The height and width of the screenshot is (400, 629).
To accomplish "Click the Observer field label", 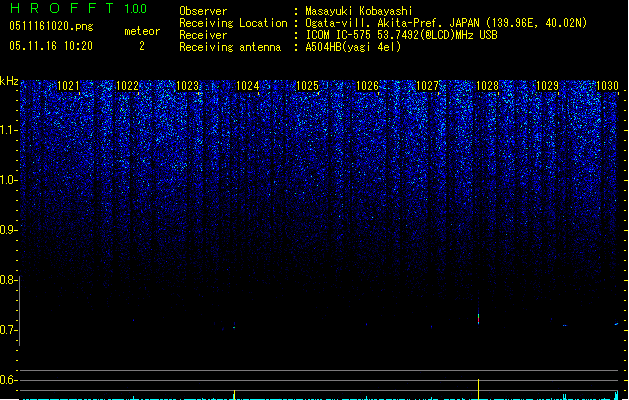I will click(203, 11).
